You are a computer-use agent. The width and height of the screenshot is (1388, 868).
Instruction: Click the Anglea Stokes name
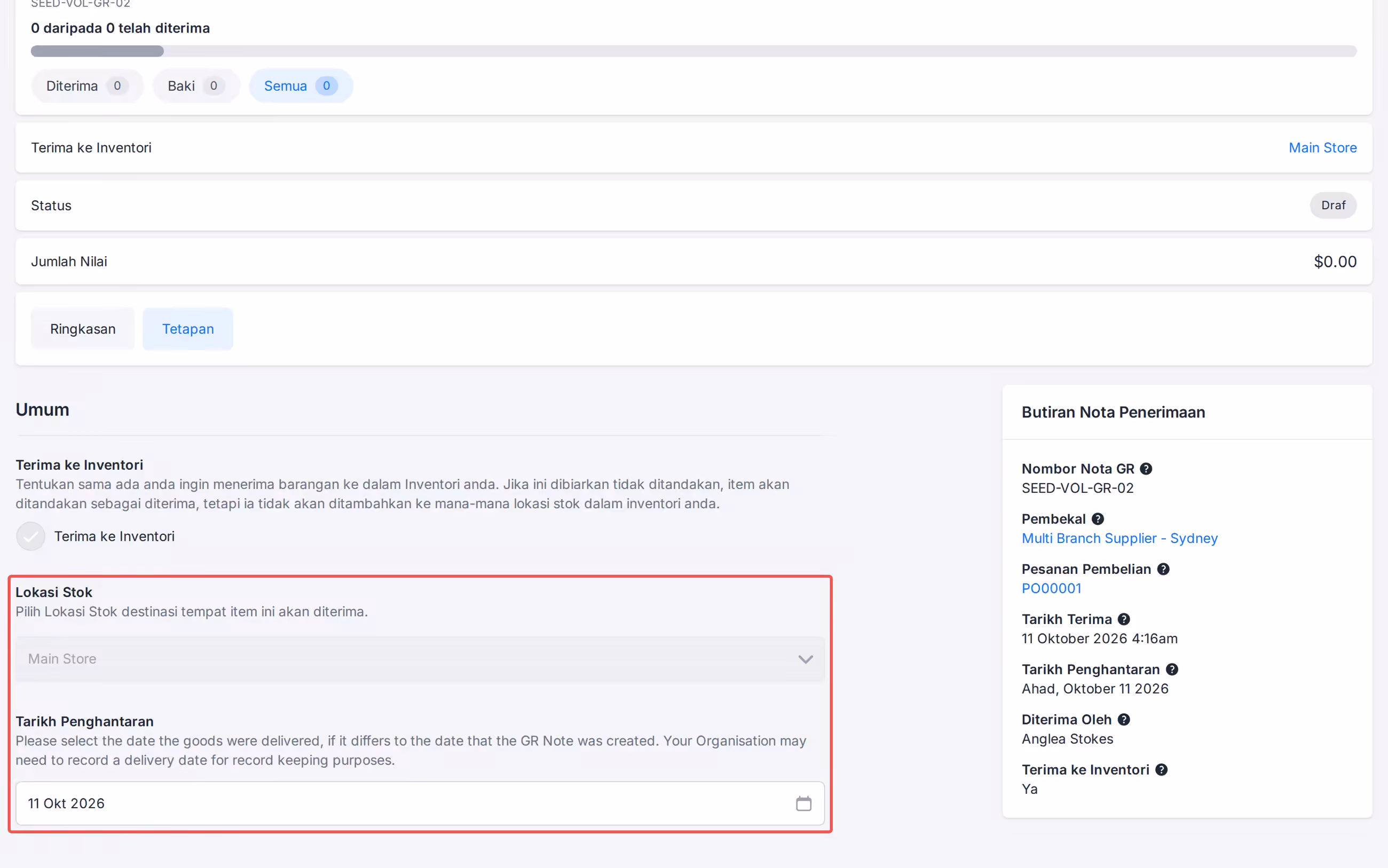tap(1067, 739)
